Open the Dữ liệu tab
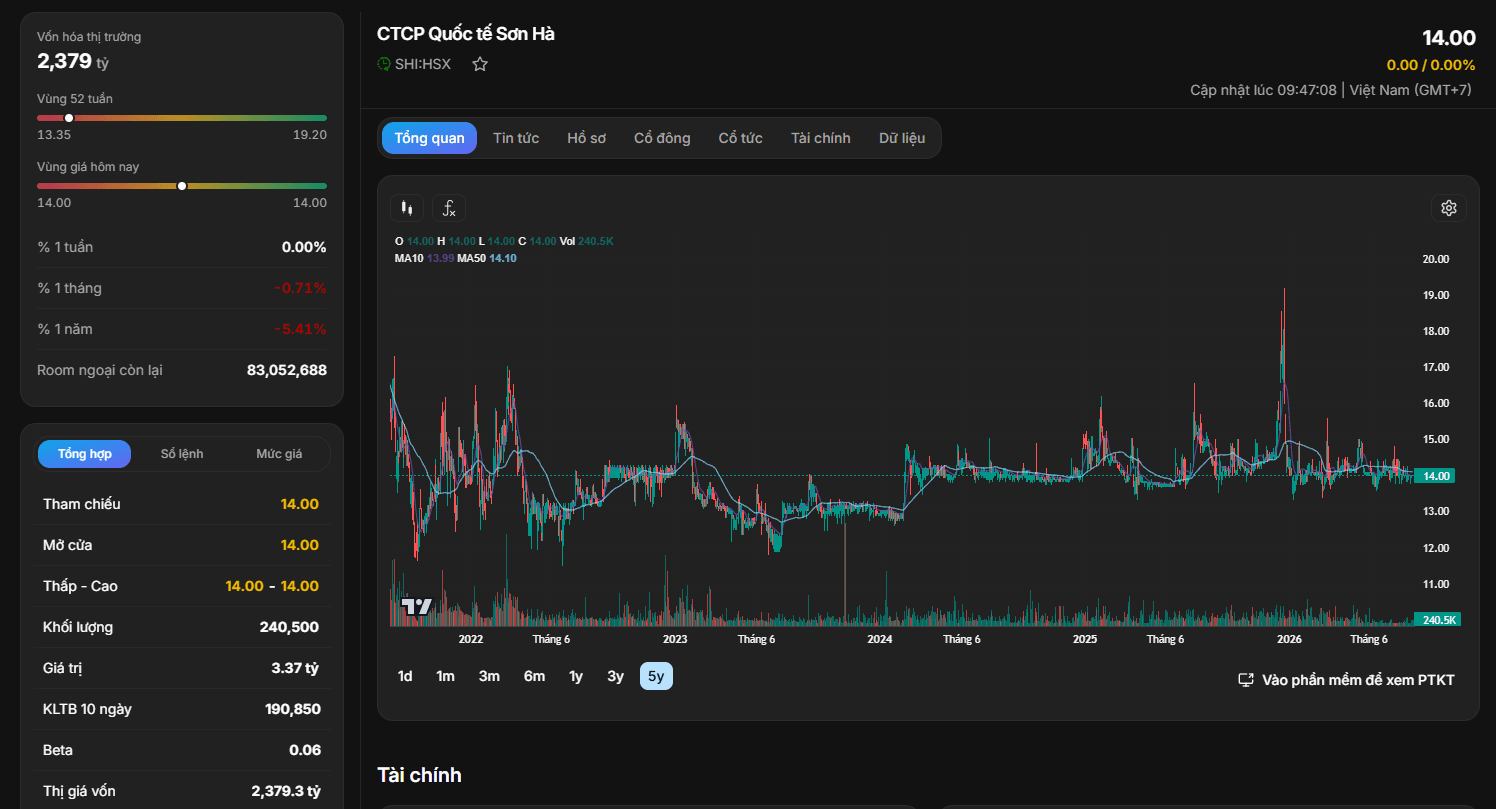The width and height of the screenshot is (1496, 809). coord(902,138)
